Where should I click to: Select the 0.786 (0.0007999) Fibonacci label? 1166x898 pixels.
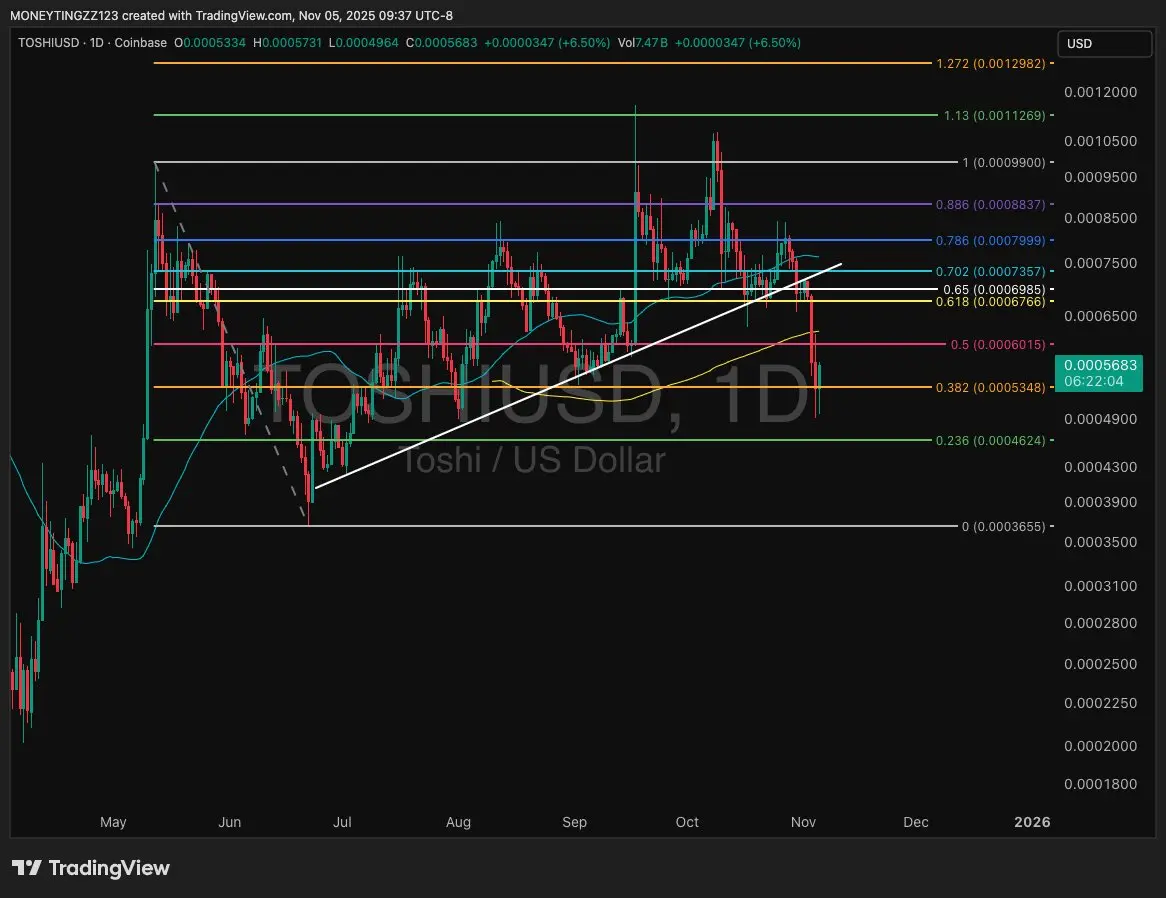[991, 241]
